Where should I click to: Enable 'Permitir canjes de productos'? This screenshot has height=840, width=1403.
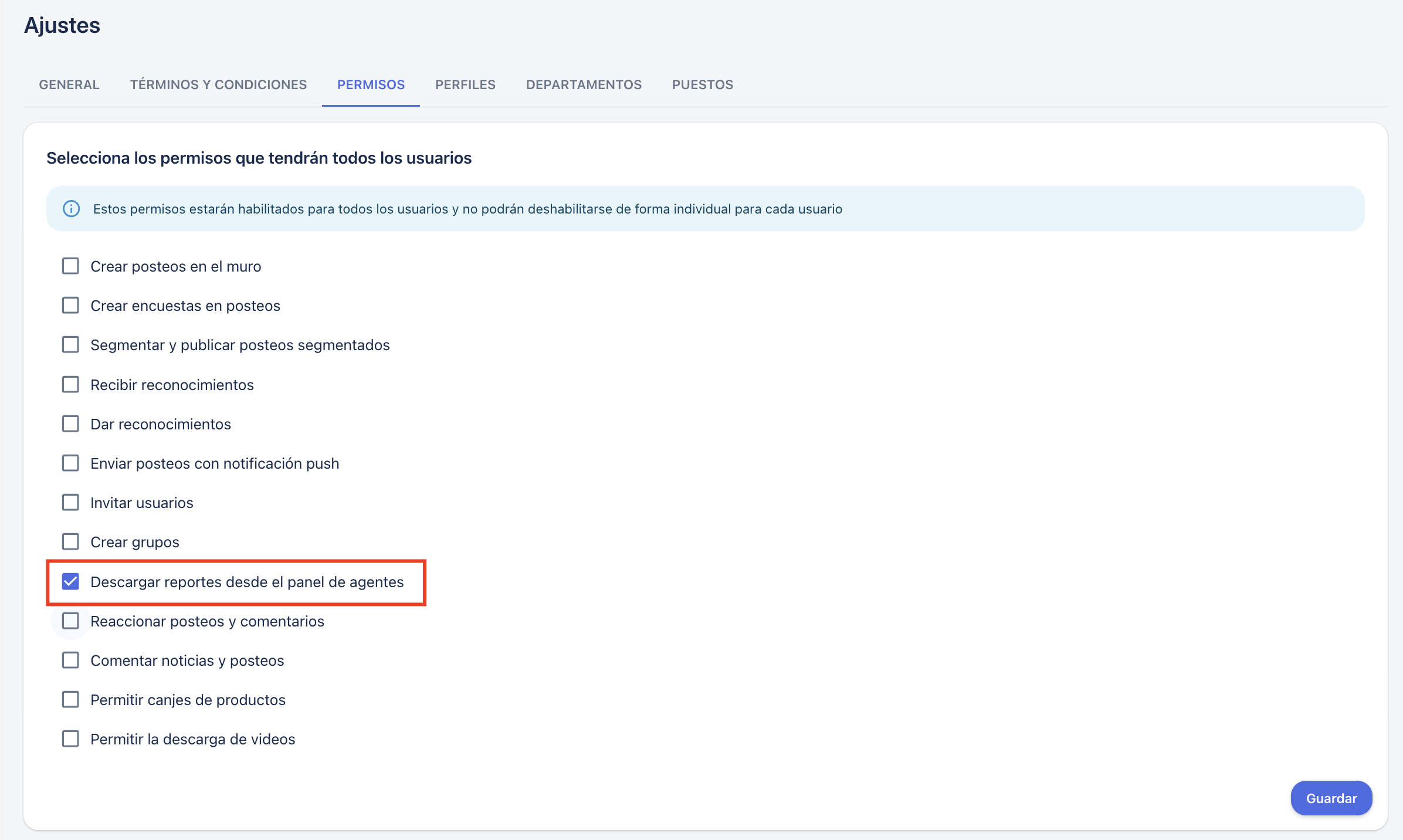coord(70,699)
